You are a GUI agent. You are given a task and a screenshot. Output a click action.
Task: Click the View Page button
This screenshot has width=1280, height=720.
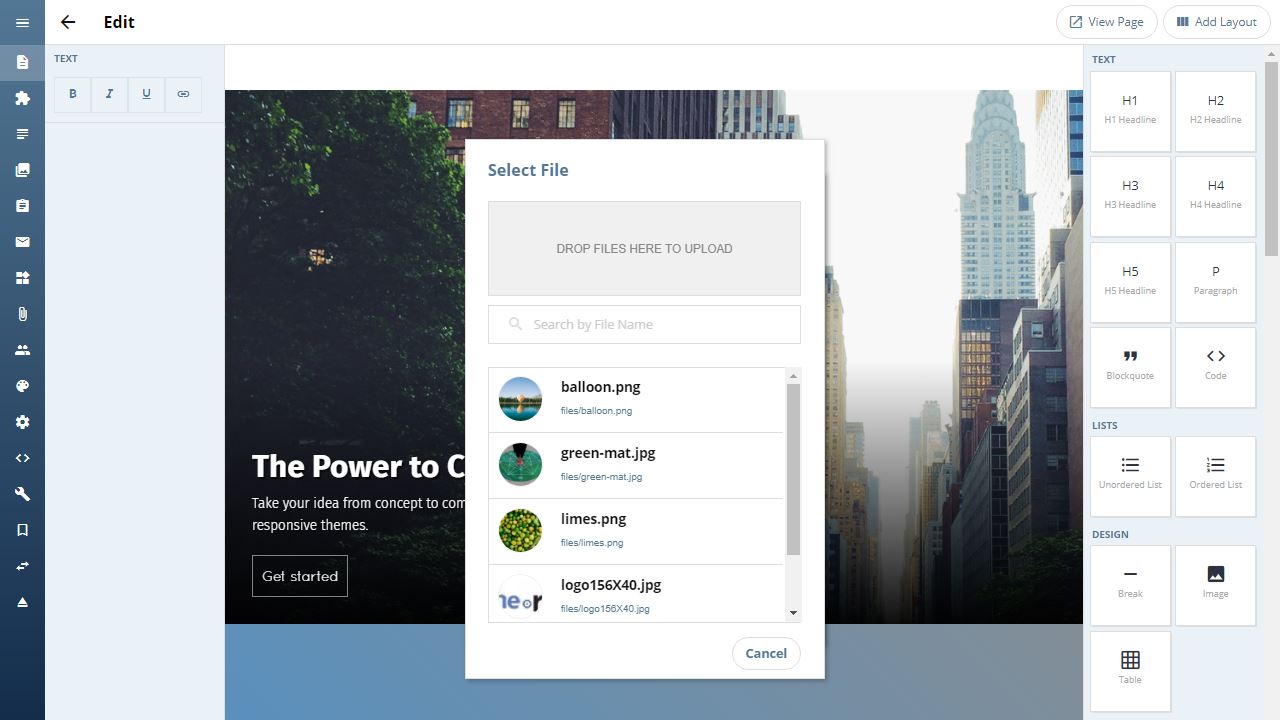1107,22
